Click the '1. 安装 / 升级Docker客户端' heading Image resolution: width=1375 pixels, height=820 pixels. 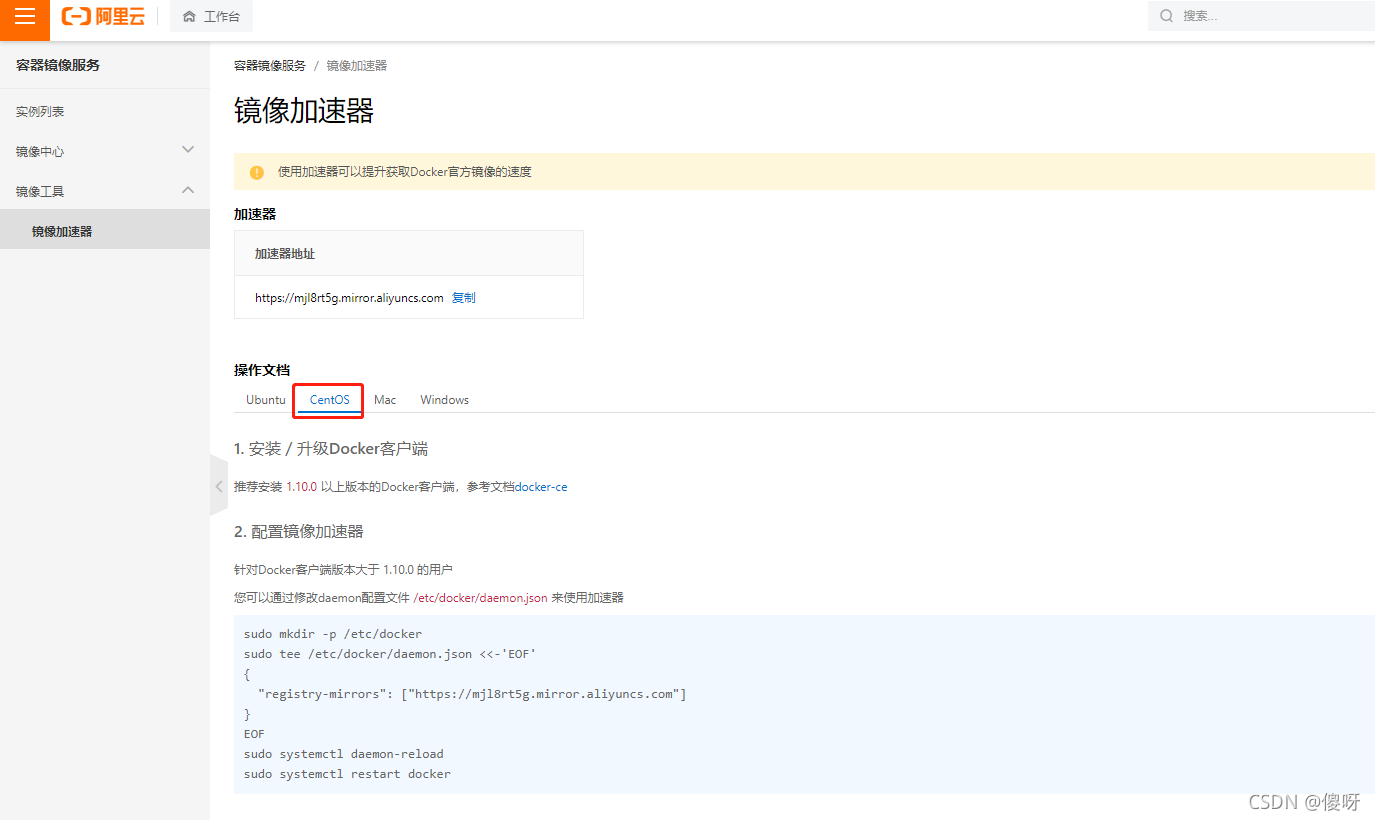(331, 449)
